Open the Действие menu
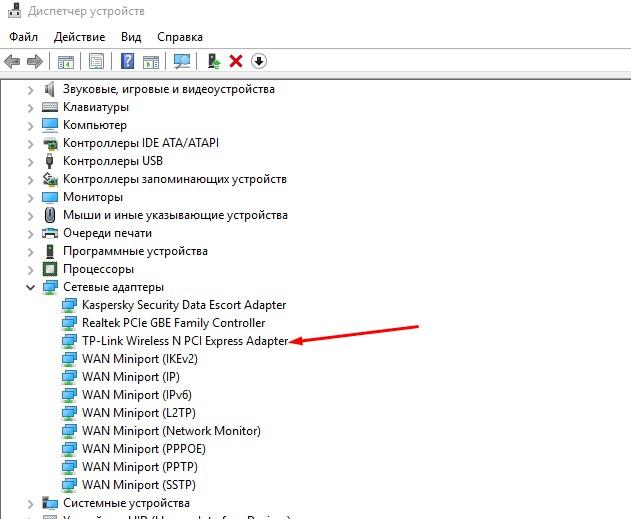The width and height of the screenshot is (631, 519). pos(79,37)
